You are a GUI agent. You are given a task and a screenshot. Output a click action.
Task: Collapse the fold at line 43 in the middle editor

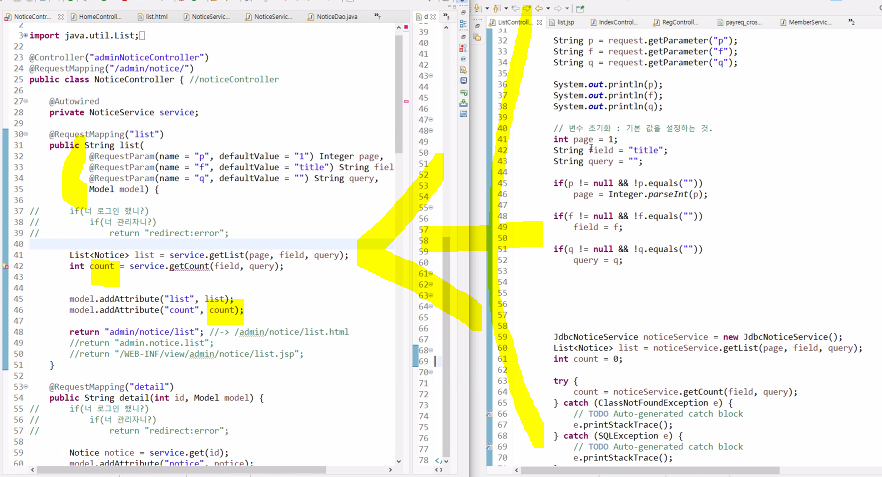coord(431,76)
